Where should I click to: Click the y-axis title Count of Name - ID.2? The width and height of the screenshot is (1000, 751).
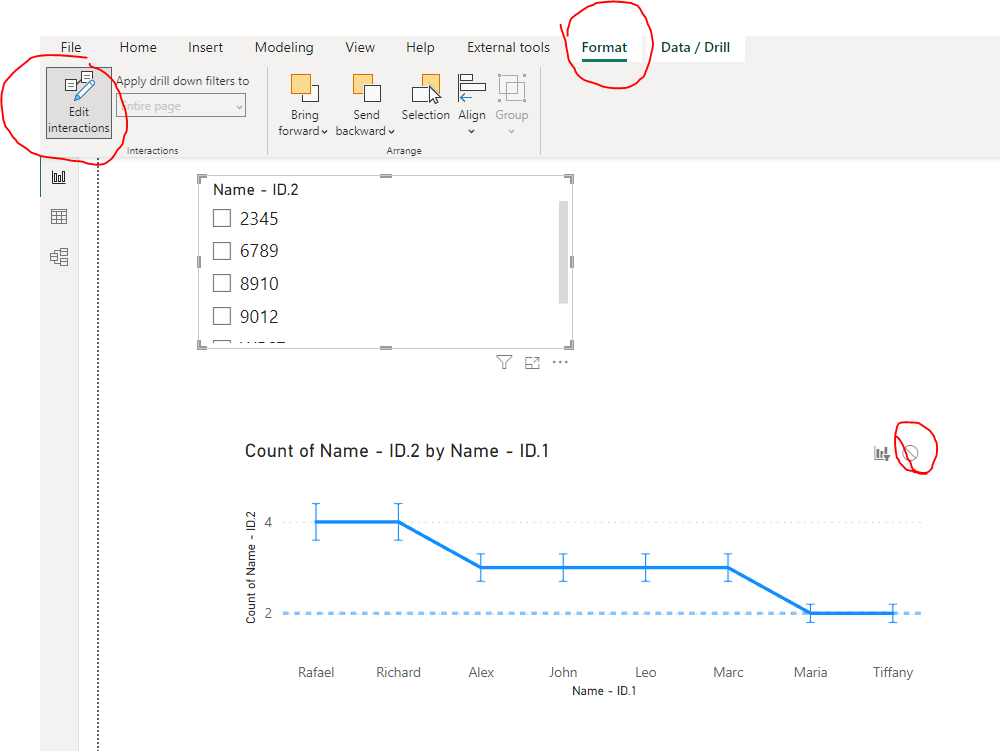click(251, 567)
